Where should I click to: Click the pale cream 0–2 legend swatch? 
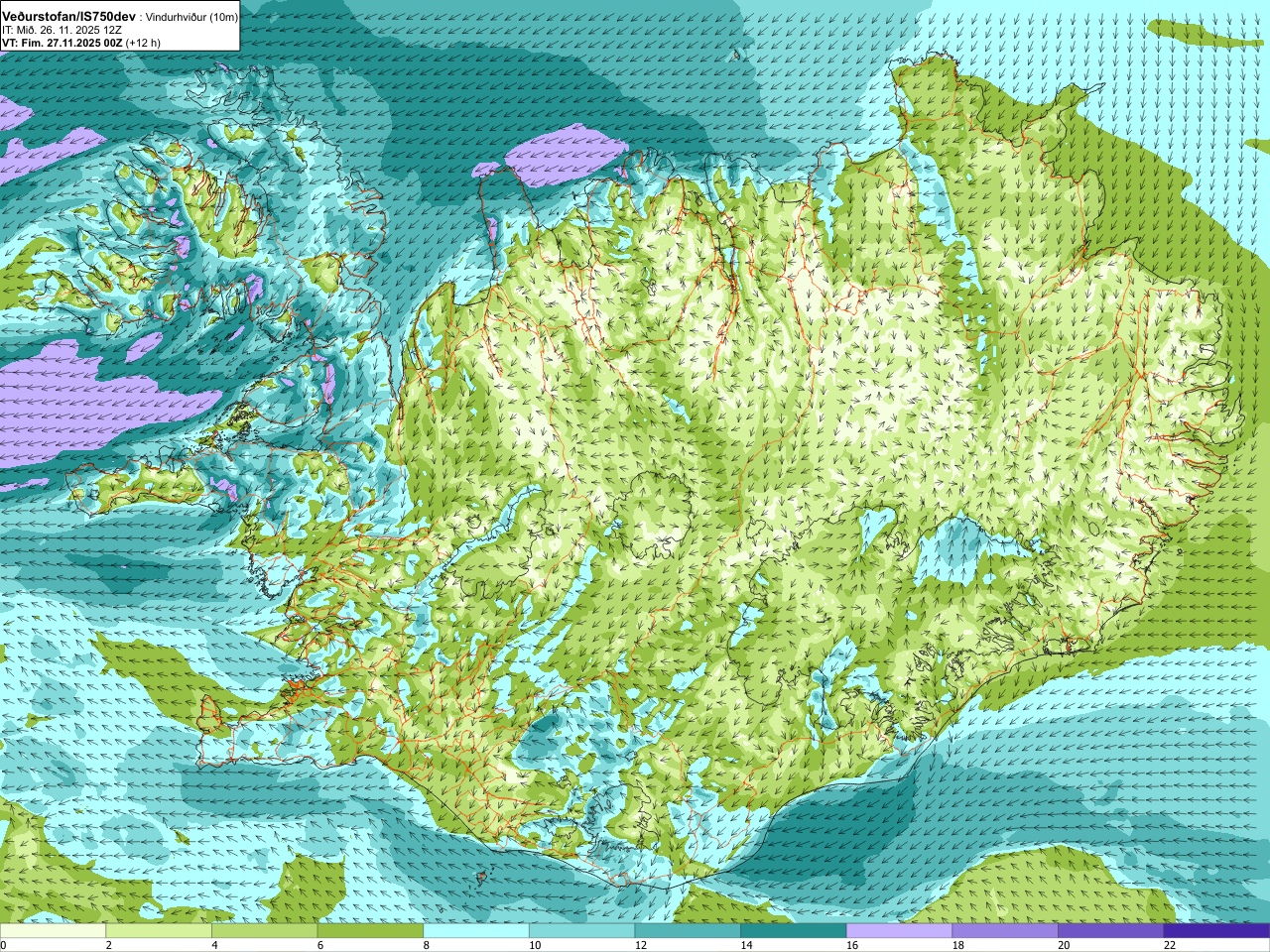pyautogui.click(x=53, y=931)
